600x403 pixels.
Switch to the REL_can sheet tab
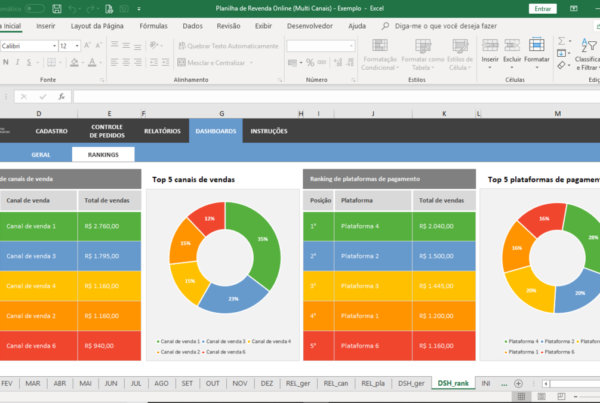click(336, 383)
